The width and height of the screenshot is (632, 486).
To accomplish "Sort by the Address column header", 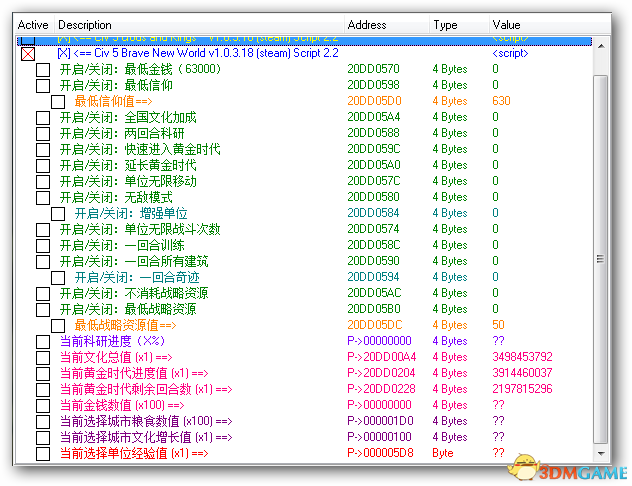I will (387, 25).
